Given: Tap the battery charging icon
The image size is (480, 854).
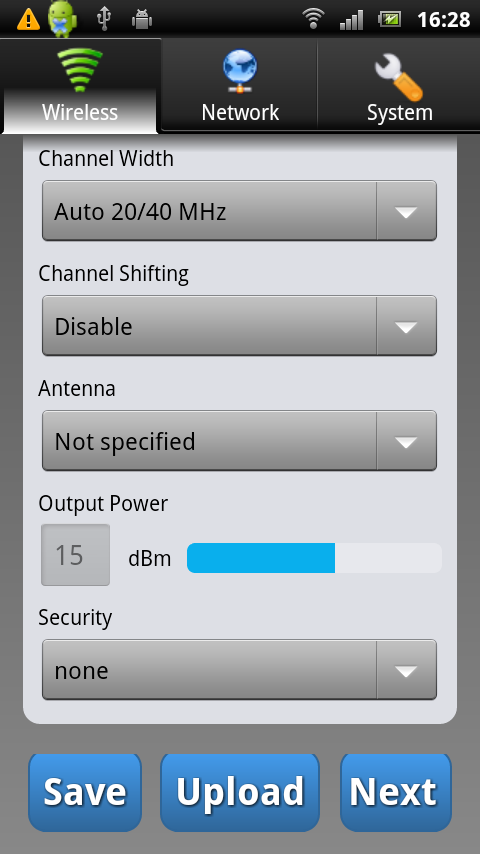Looking at the screenshot, I should pyautogui.click(x=389, y=20).
